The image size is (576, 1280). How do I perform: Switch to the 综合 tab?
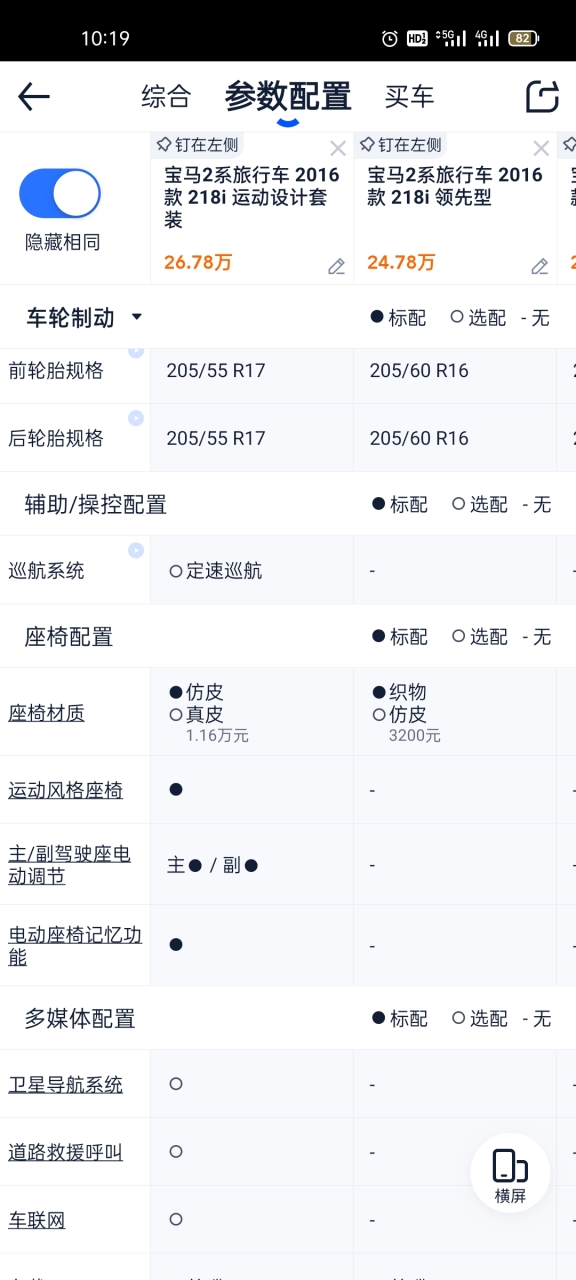pyautogui.click(x=166, y=97)
